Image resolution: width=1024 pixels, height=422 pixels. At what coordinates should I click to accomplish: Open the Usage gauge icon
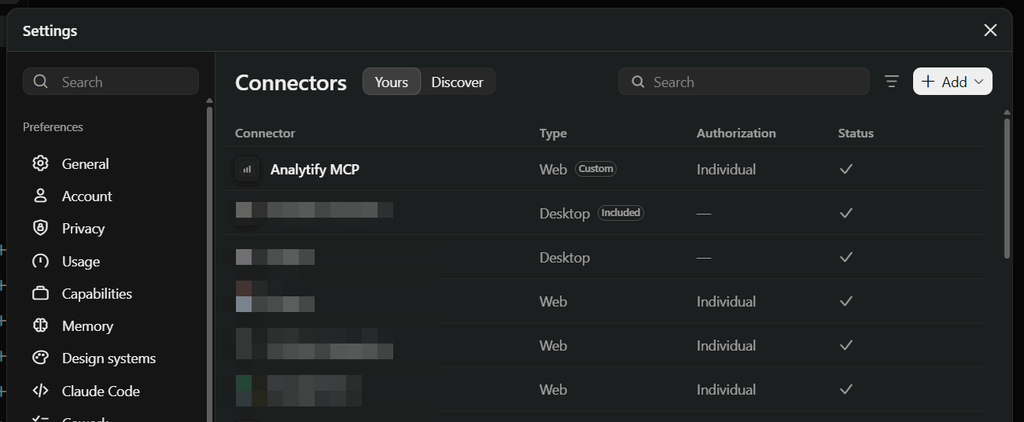(x=40, y=261)
